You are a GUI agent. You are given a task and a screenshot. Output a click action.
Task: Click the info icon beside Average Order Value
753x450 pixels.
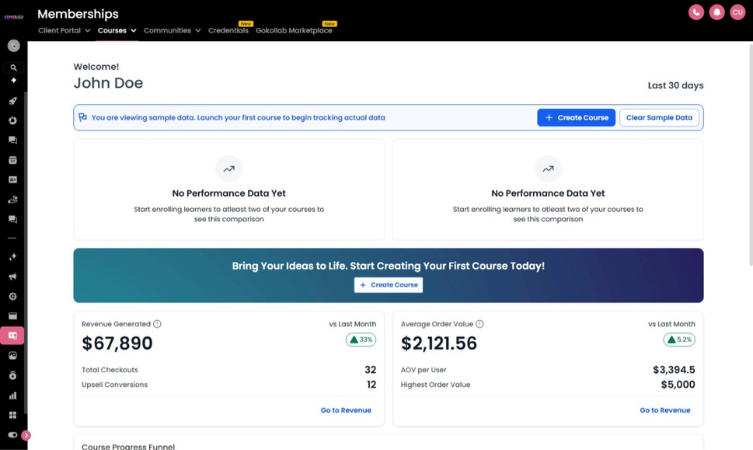pyautogui.click(x=479, y=324)
